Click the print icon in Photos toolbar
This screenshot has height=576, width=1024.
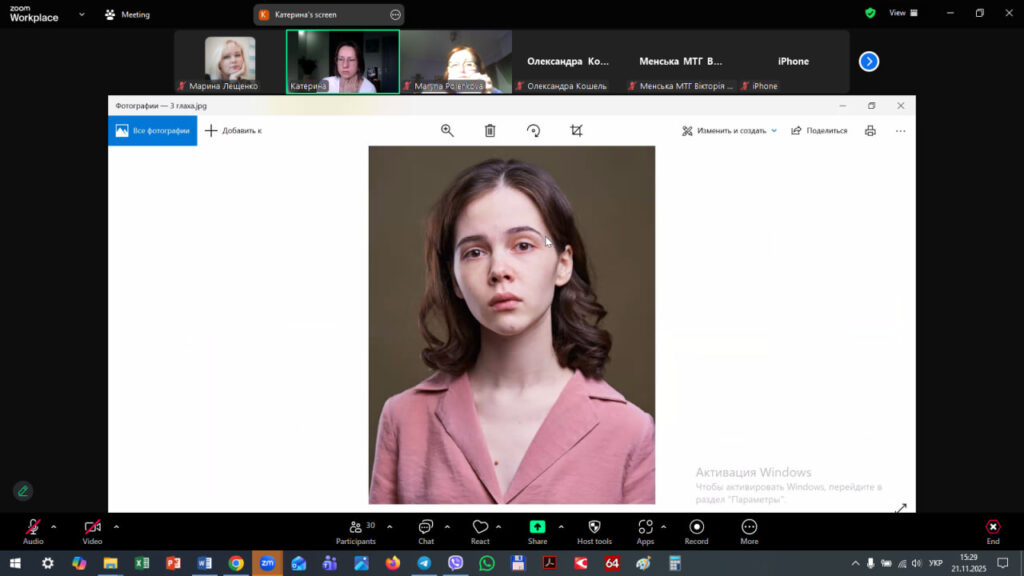coord(870,130)
